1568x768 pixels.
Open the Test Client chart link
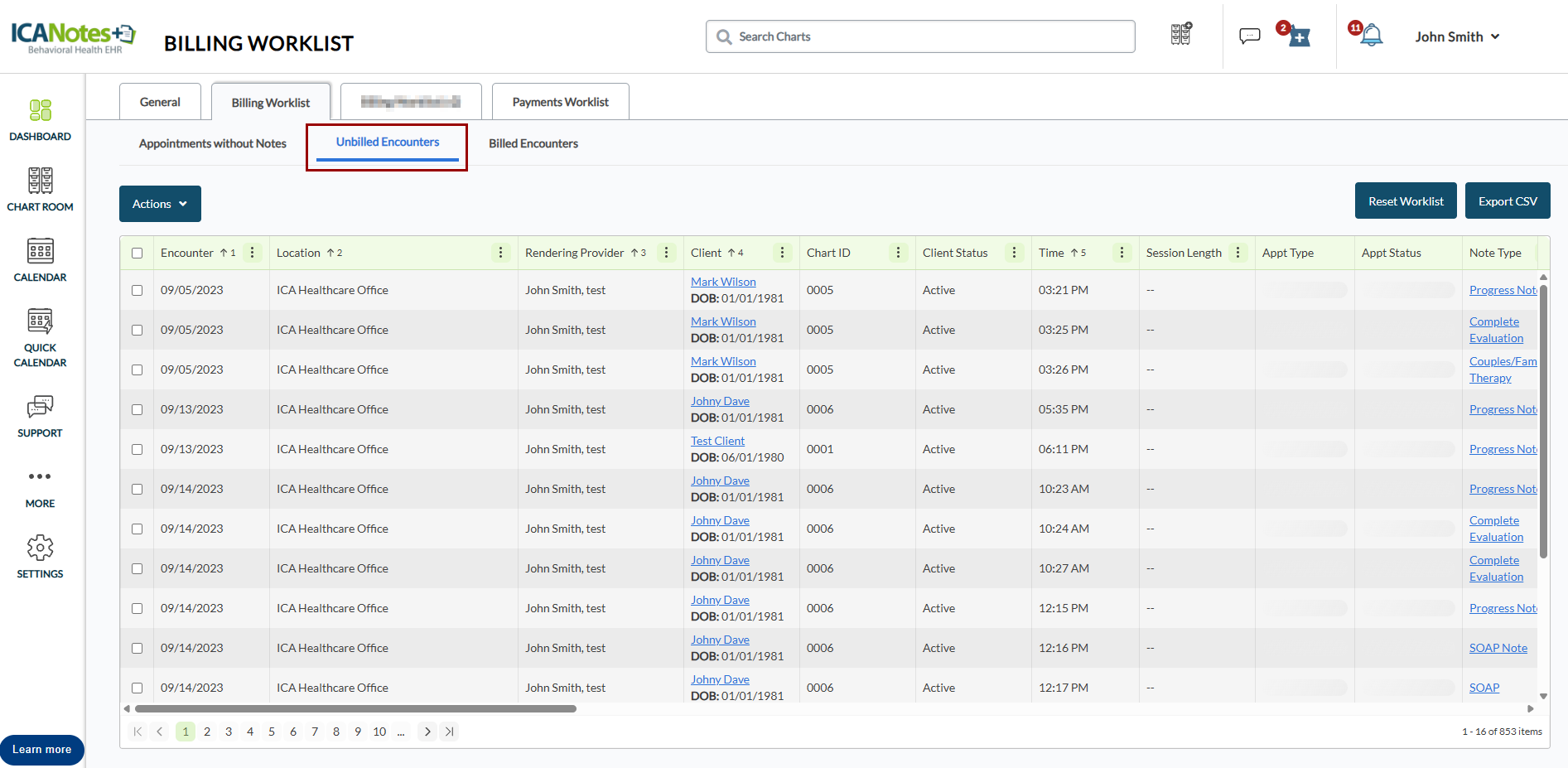pos(717,441)
